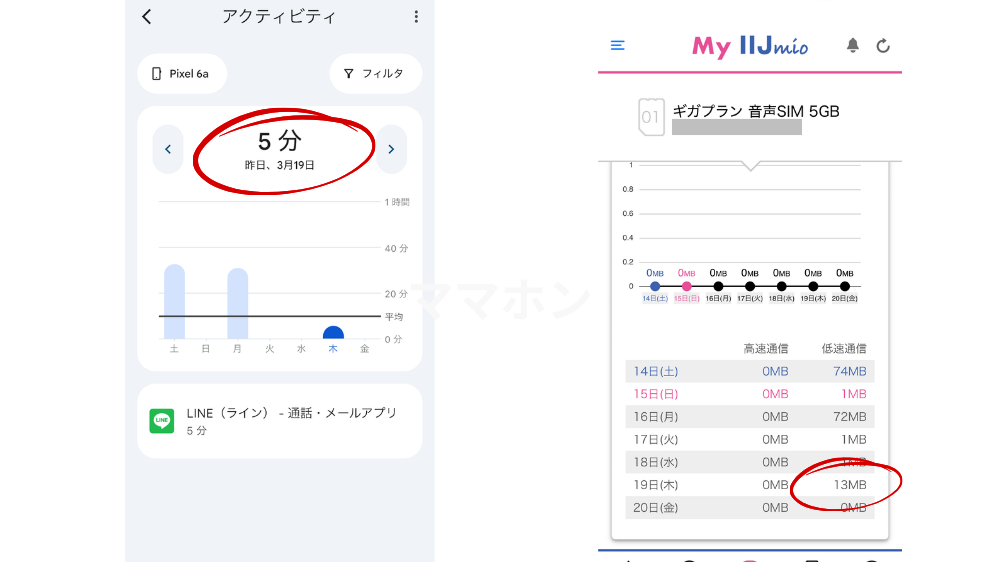Screen dimensions: 1000x562
Task: Go to previous day with left chevron
Action: (168, 149)
